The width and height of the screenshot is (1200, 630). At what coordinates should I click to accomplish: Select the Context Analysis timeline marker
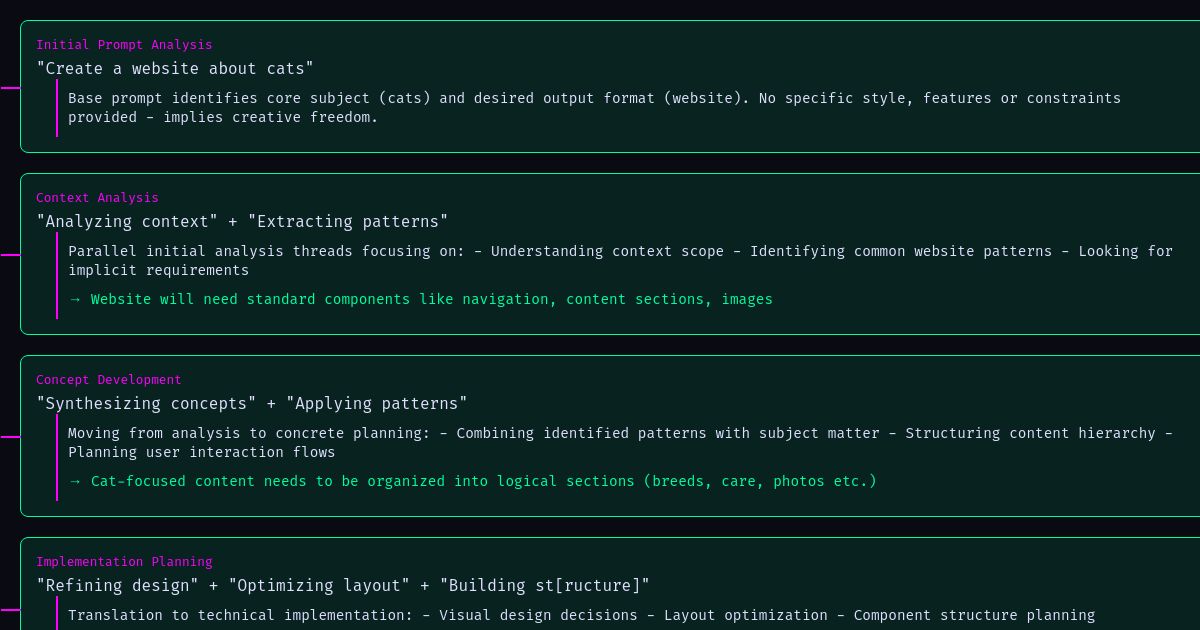point(10,255)
